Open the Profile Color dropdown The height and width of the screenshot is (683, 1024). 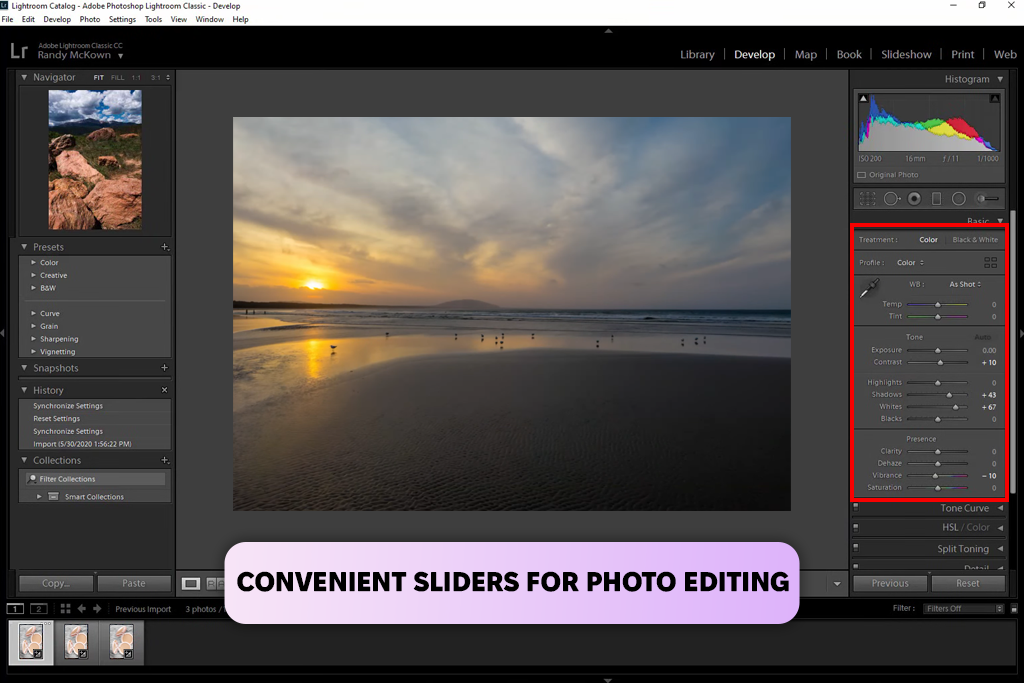pos(910,262)
